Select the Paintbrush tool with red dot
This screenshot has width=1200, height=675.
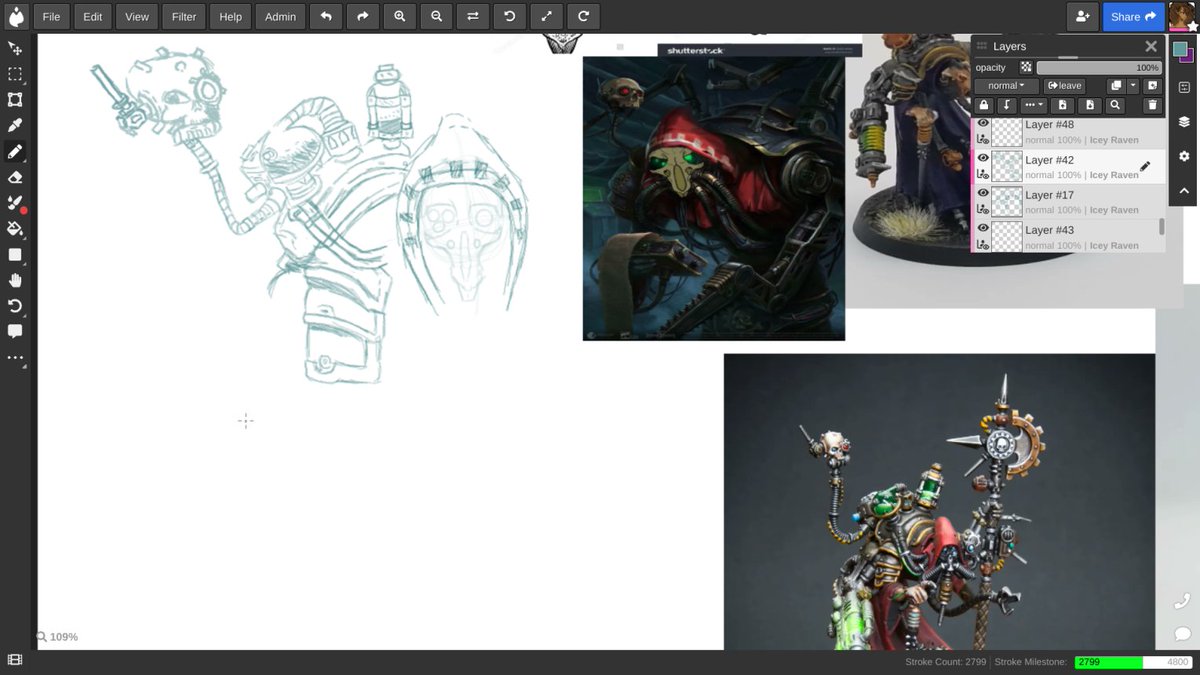15,203
